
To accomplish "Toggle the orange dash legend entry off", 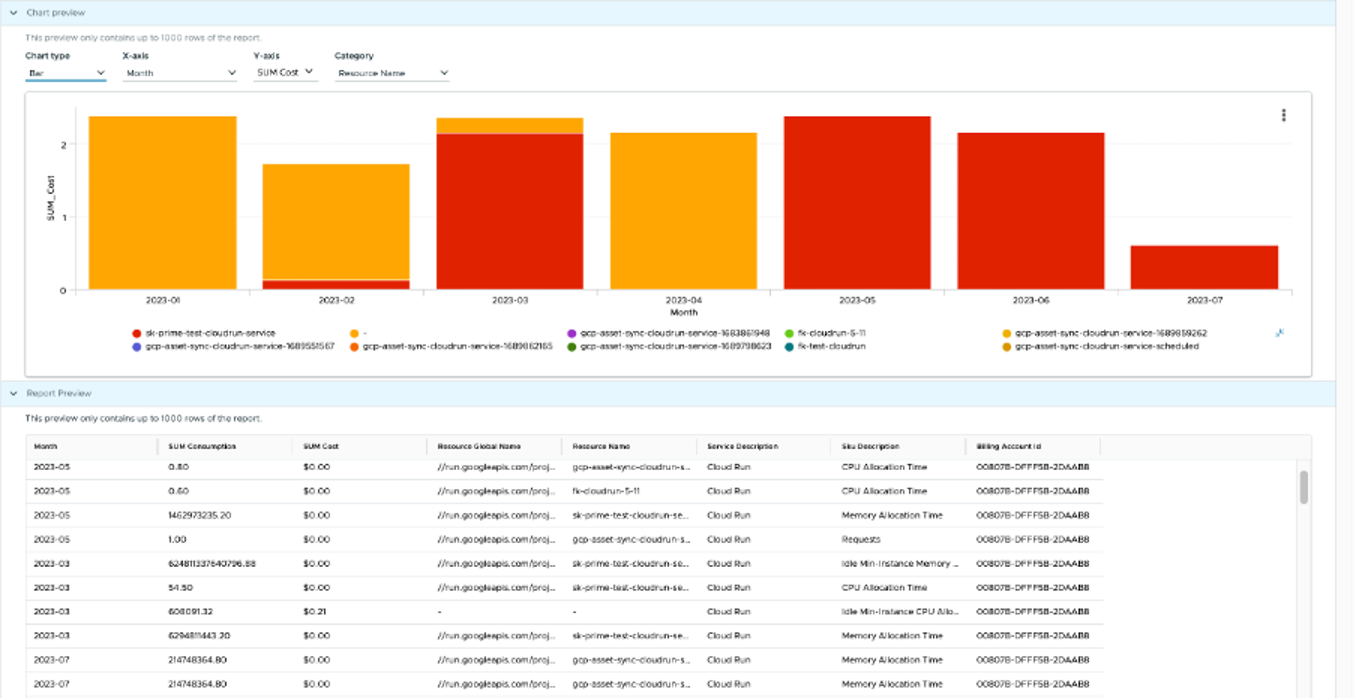I will coord(353,333).
